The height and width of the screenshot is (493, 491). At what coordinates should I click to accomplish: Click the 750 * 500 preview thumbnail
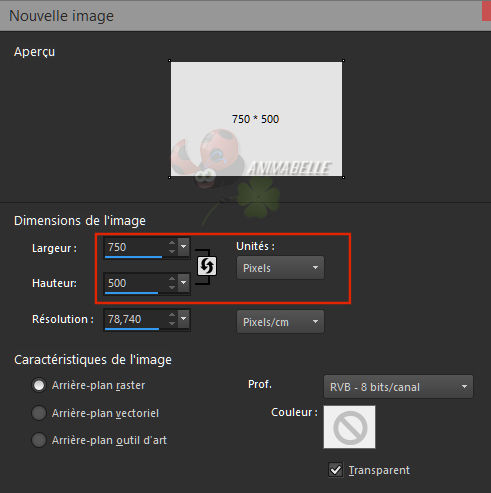256,119
